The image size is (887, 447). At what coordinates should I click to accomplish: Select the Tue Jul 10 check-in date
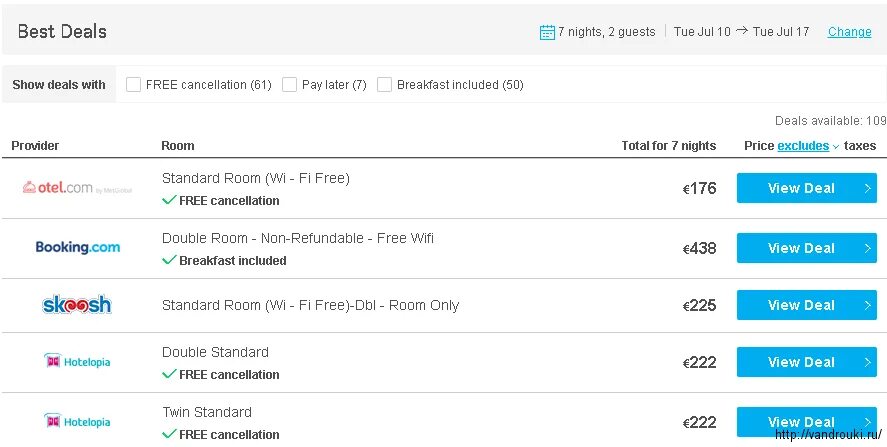702,32
